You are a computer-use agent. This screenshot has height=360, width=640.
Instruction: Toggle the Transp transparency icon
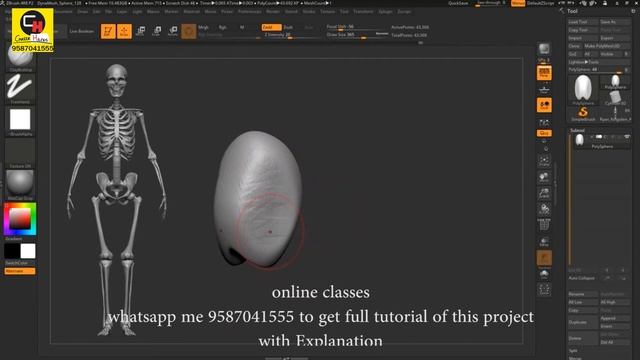[544, 242]
